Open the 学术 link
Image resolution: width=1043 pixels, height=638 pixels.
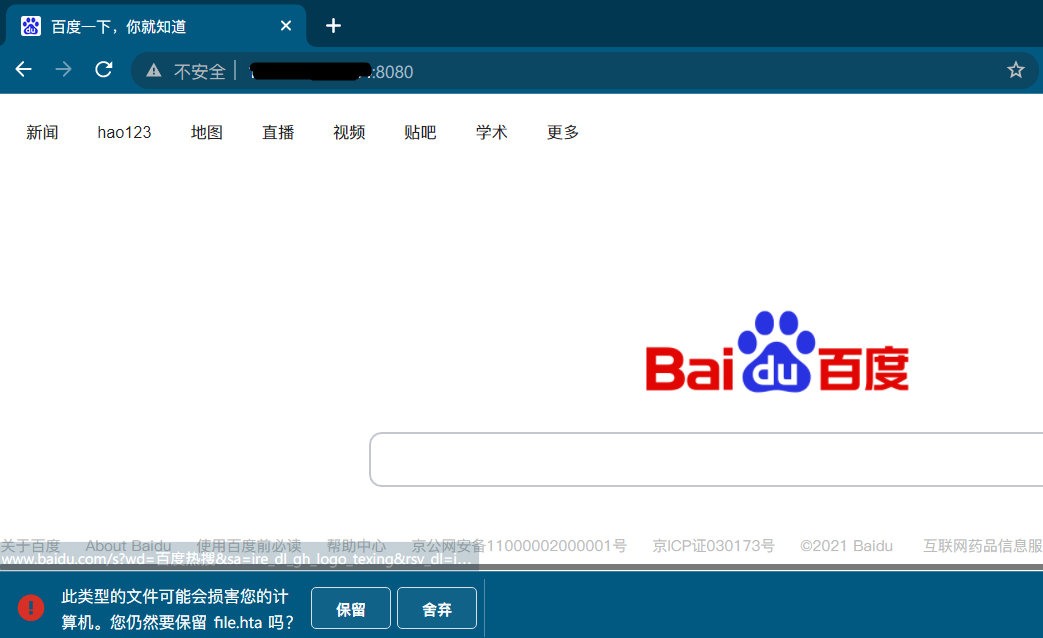pos(492,132)
